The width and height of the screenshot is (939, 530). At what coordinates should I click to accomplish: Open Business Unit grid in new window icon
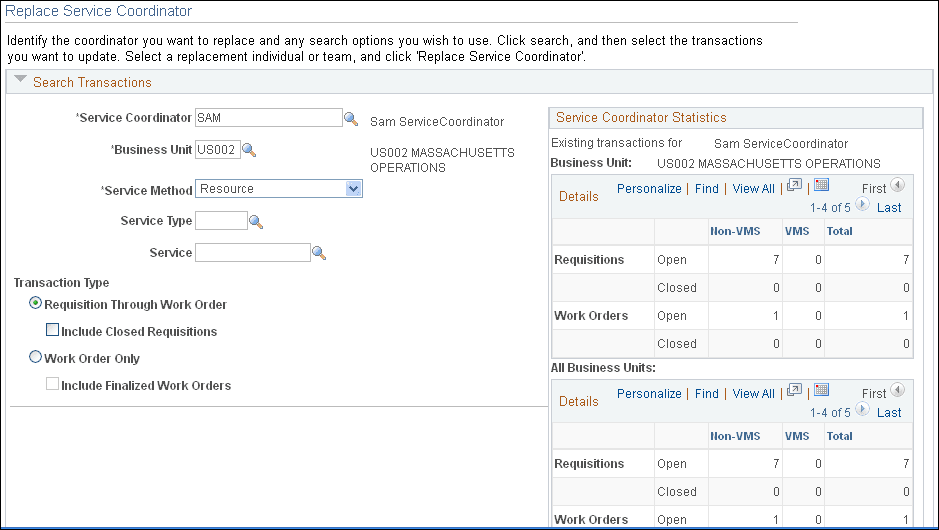click(x=794, y=185)
